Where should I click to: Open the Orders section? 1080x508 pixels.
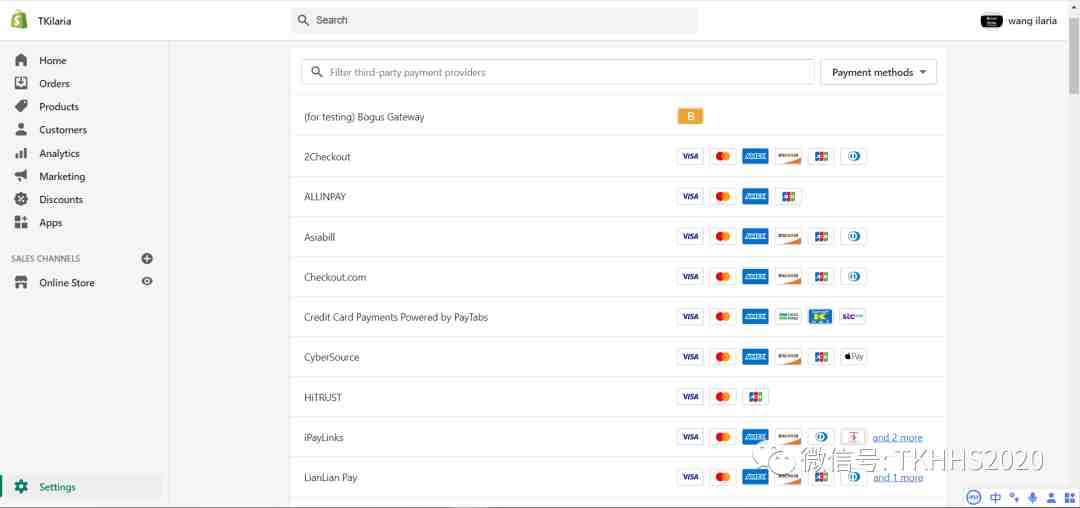pos(54,83)
